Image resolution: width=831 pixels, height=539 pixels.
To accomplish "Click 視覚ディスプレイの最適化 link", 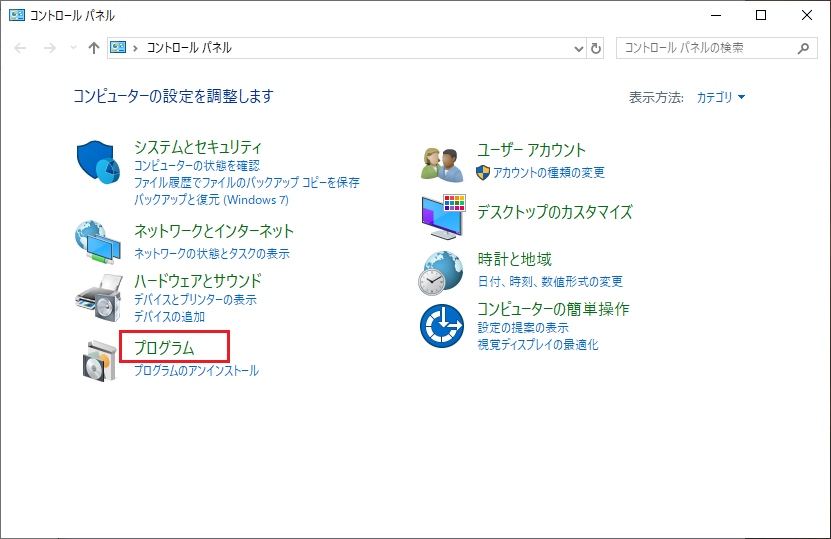I will coord(537,344).
